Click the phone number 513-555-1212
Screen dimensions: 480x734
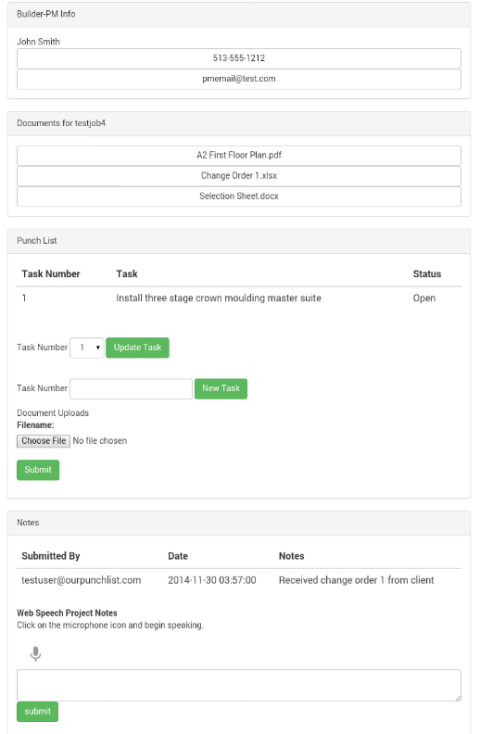click(x=239, y=59)
